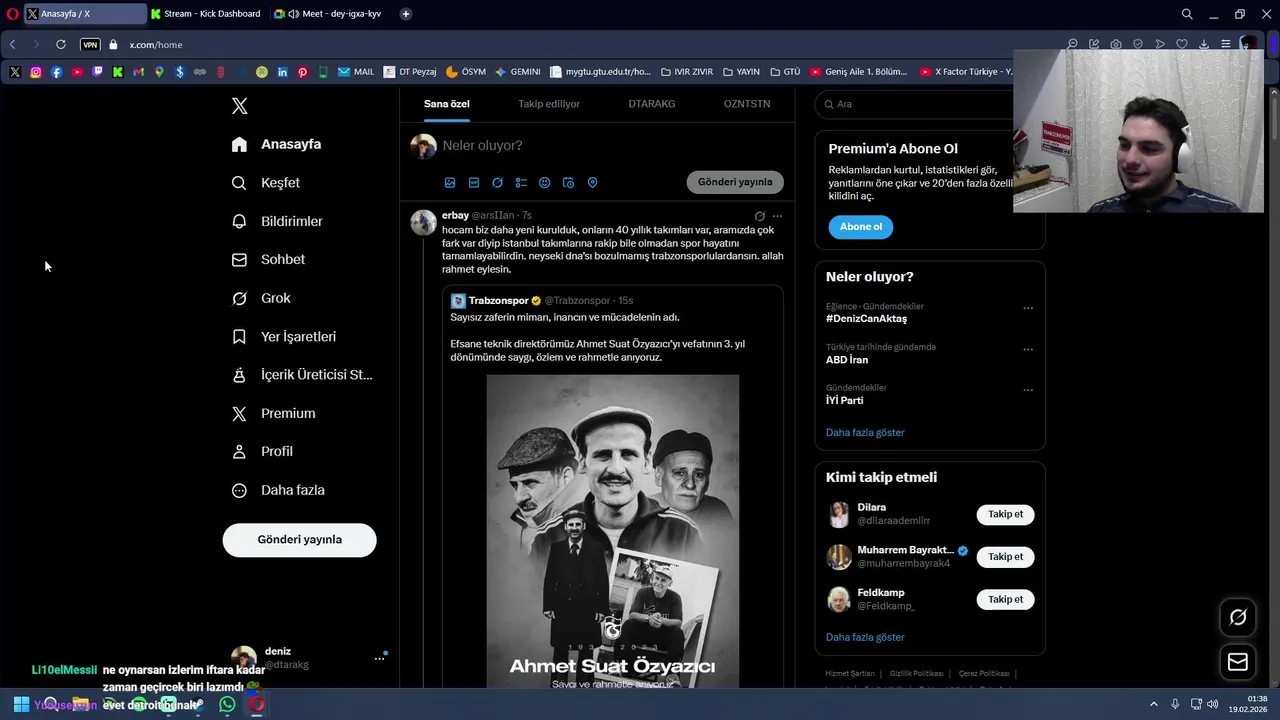
Task: Add a poll to the post
Action: [521, 183]
